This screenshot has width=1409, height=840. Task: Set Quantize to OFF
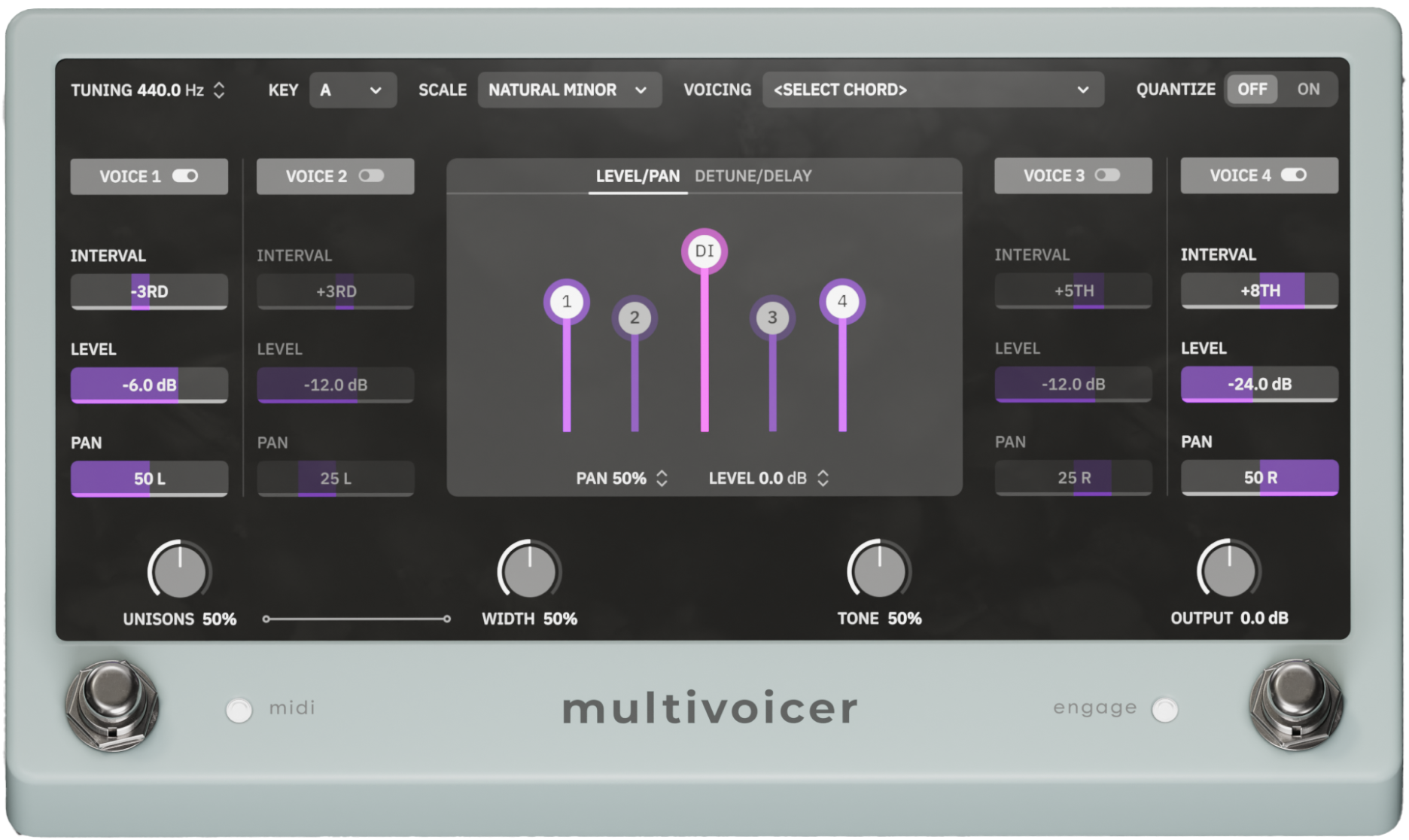coord(1252,90)
